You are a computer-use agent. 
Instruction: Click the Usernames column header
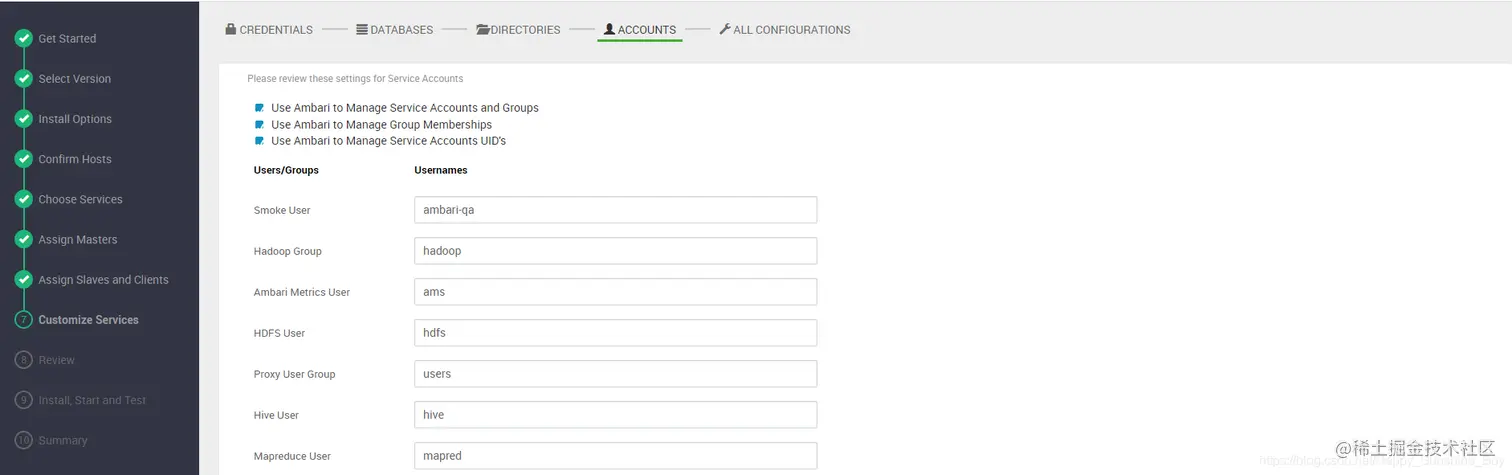(441, 170)
